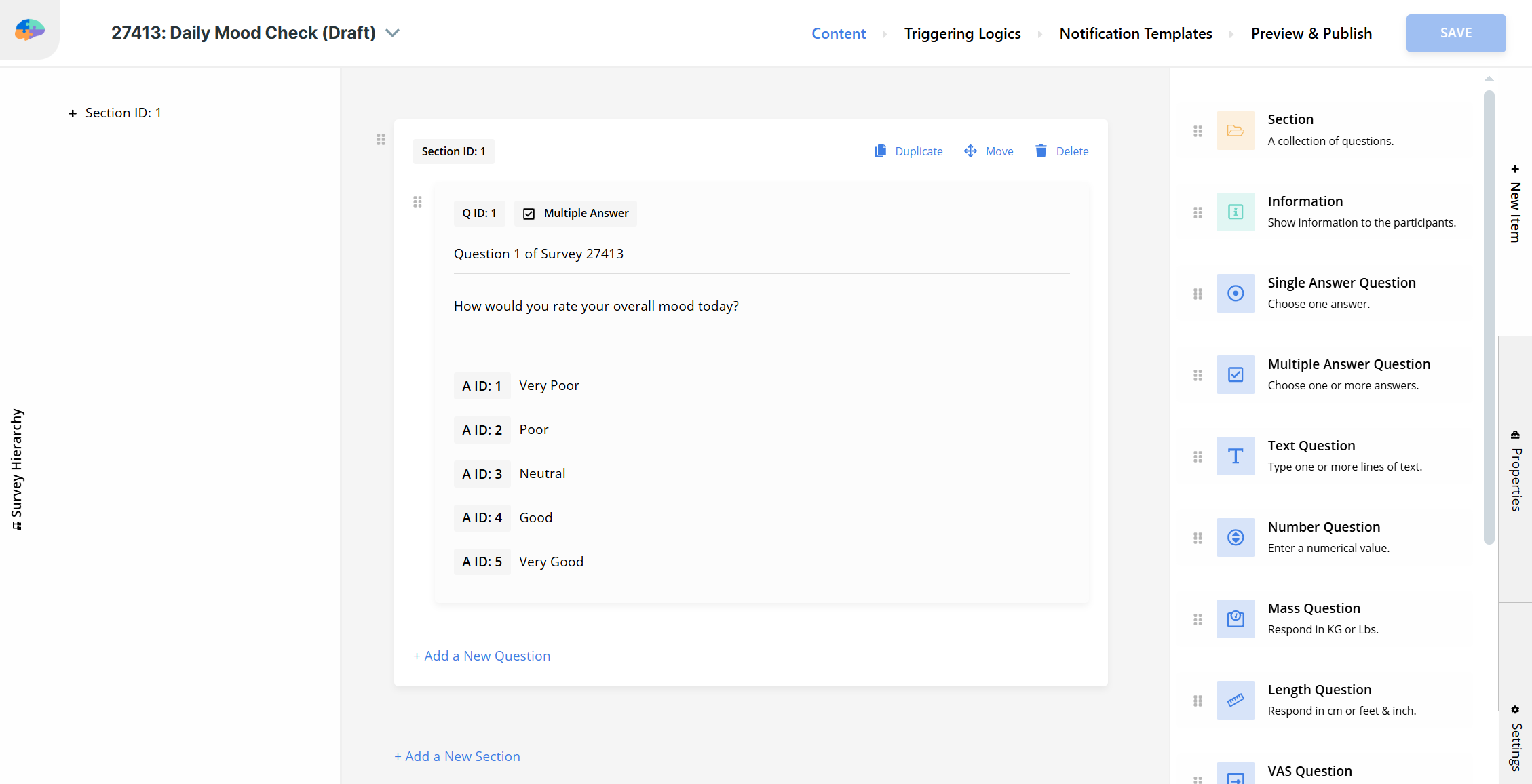Click the Length Question ruler icon

(x=1235, y=701)
